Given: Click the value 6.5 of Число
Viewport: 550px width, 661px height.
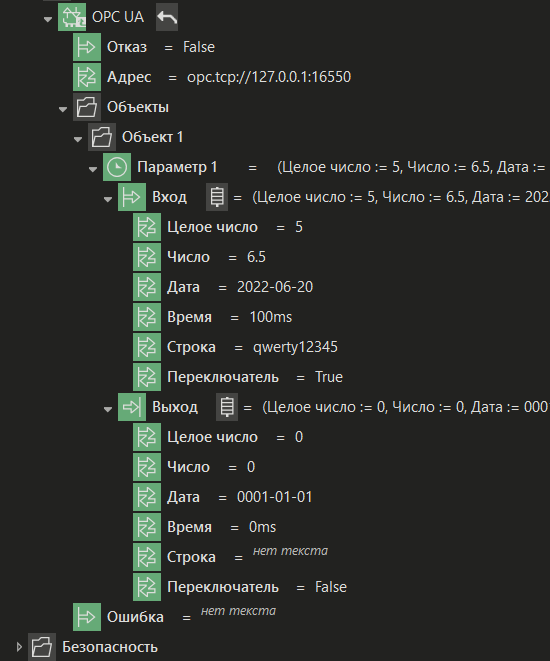Looking at the screenshot, I should click(256, 257).
